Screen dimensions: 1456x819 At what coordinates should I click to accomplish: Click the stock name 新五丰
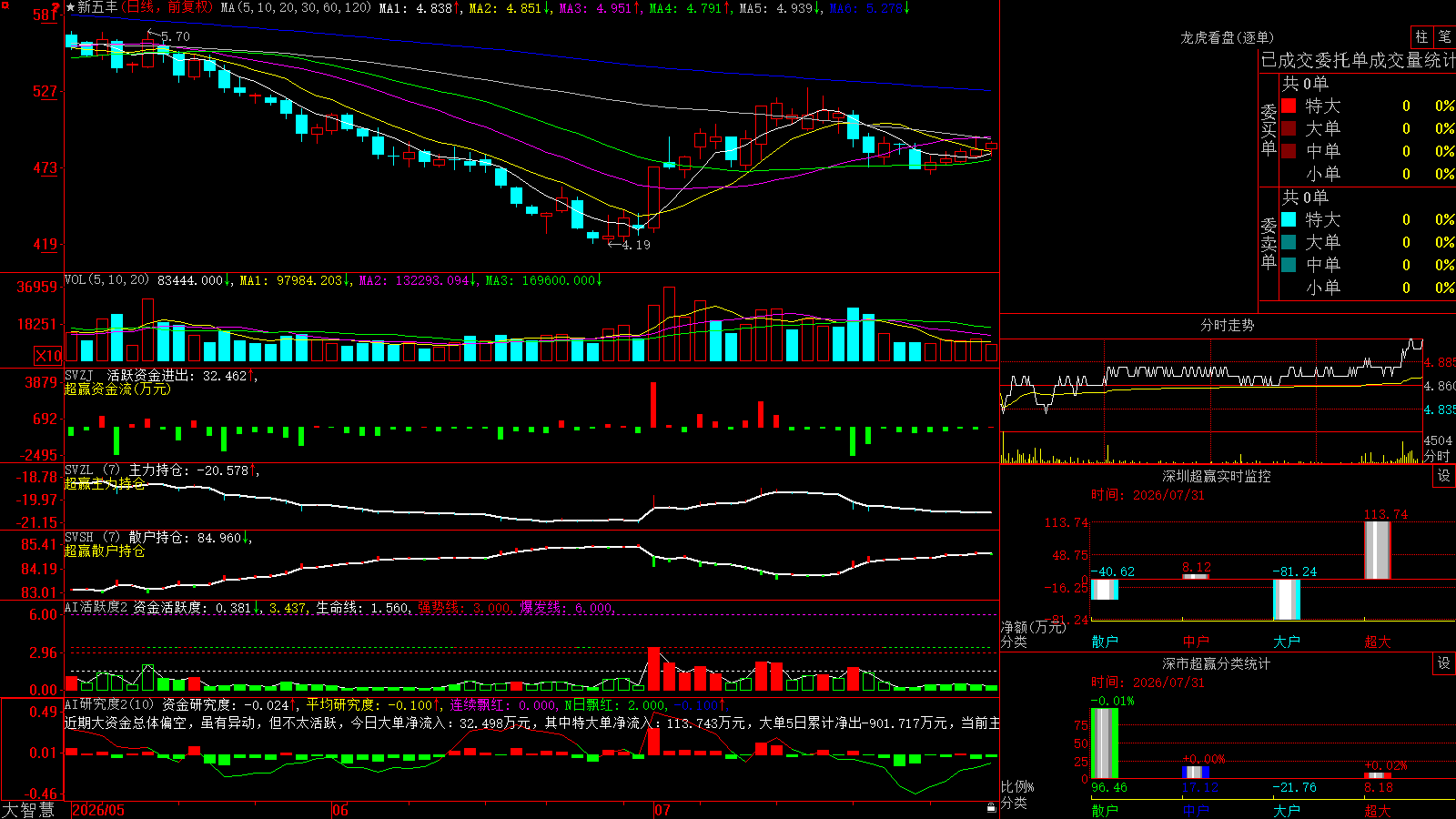[x=97, y=7]
